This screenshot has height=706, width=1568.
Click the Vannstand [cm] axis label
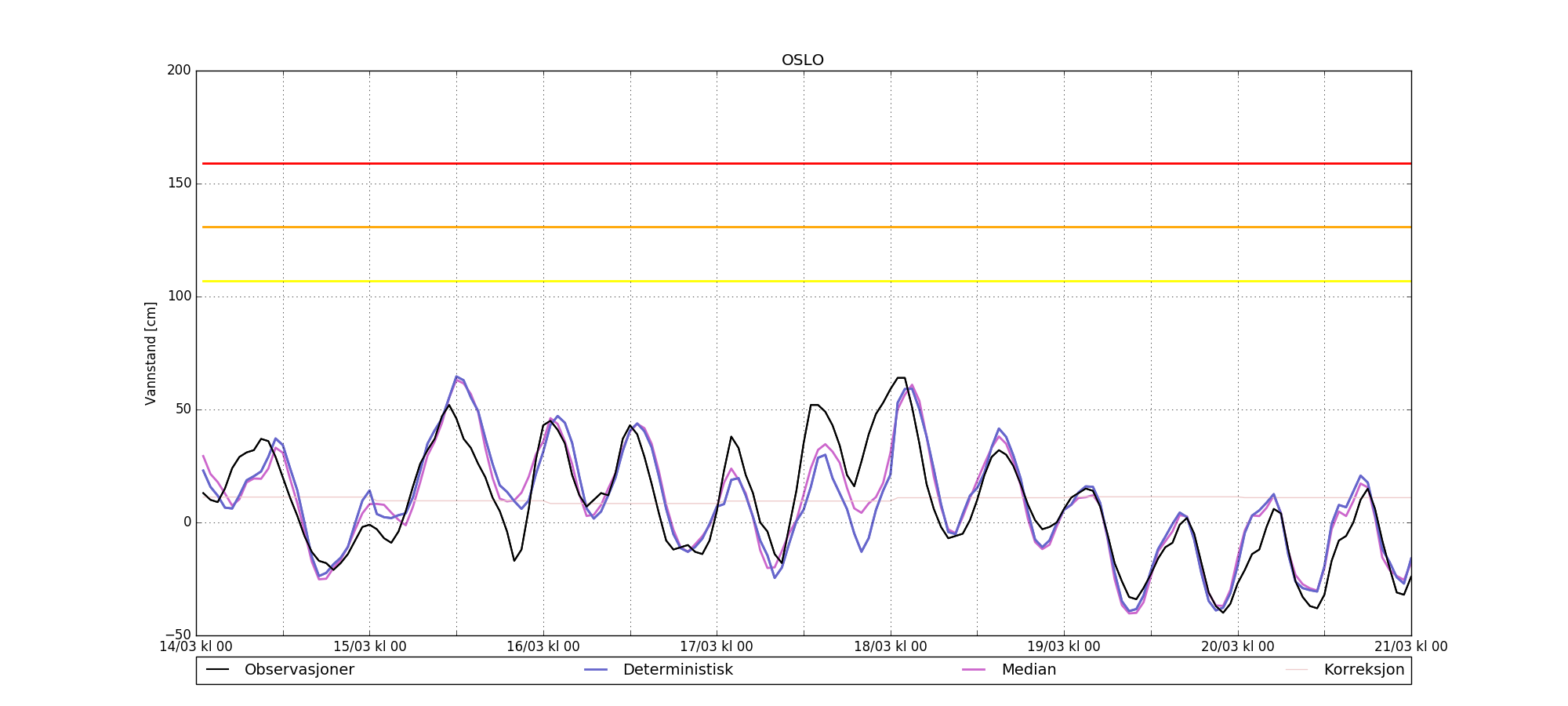pos(151,353)
